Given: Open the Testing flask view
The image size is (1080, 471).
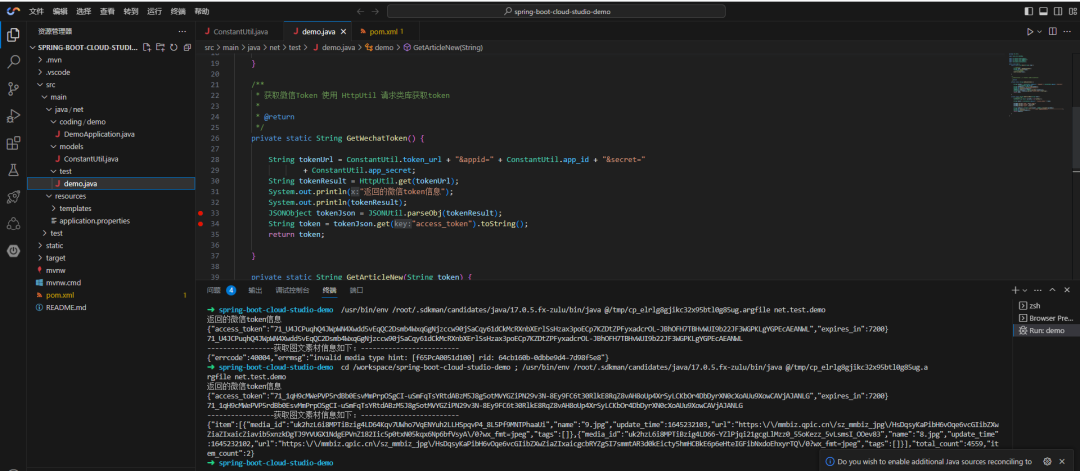Looking at the screenshot, I should pyautogui.click(x=13, y=170).
